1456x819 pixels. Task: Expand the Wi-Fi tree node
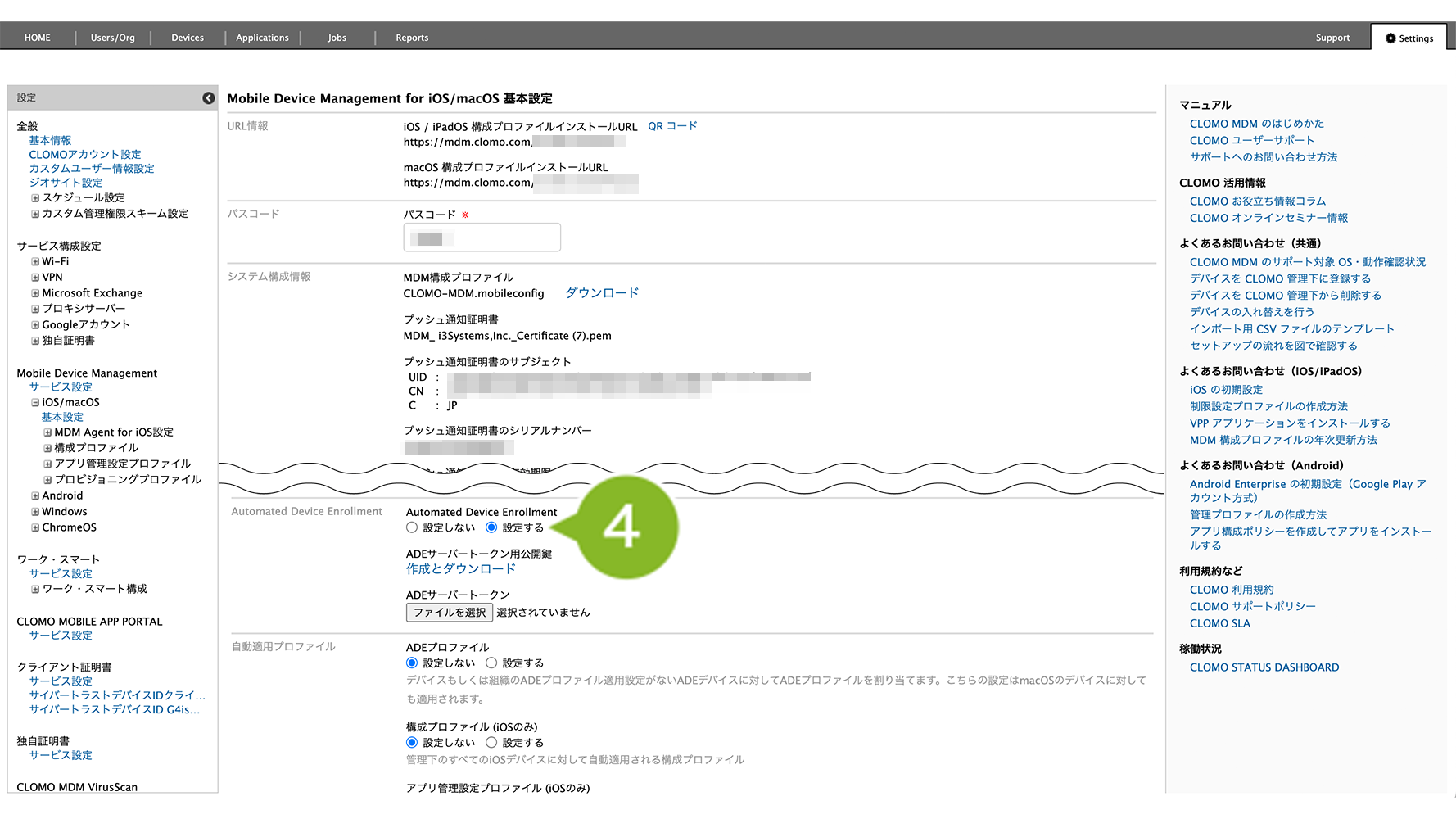[35, 262]
